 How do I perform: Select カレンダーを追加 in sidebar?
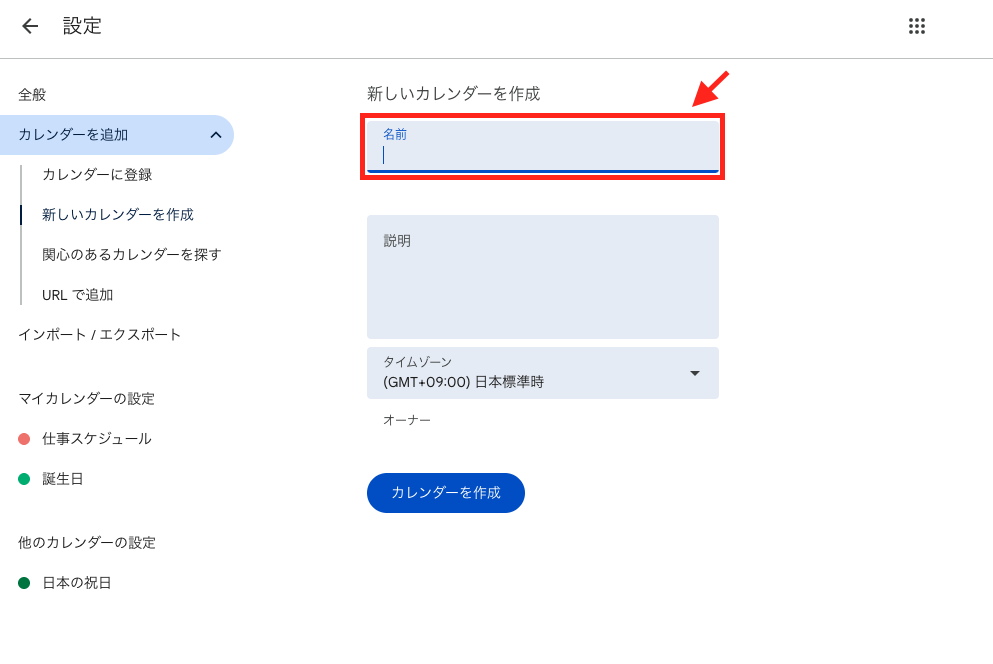coord(117,135)
